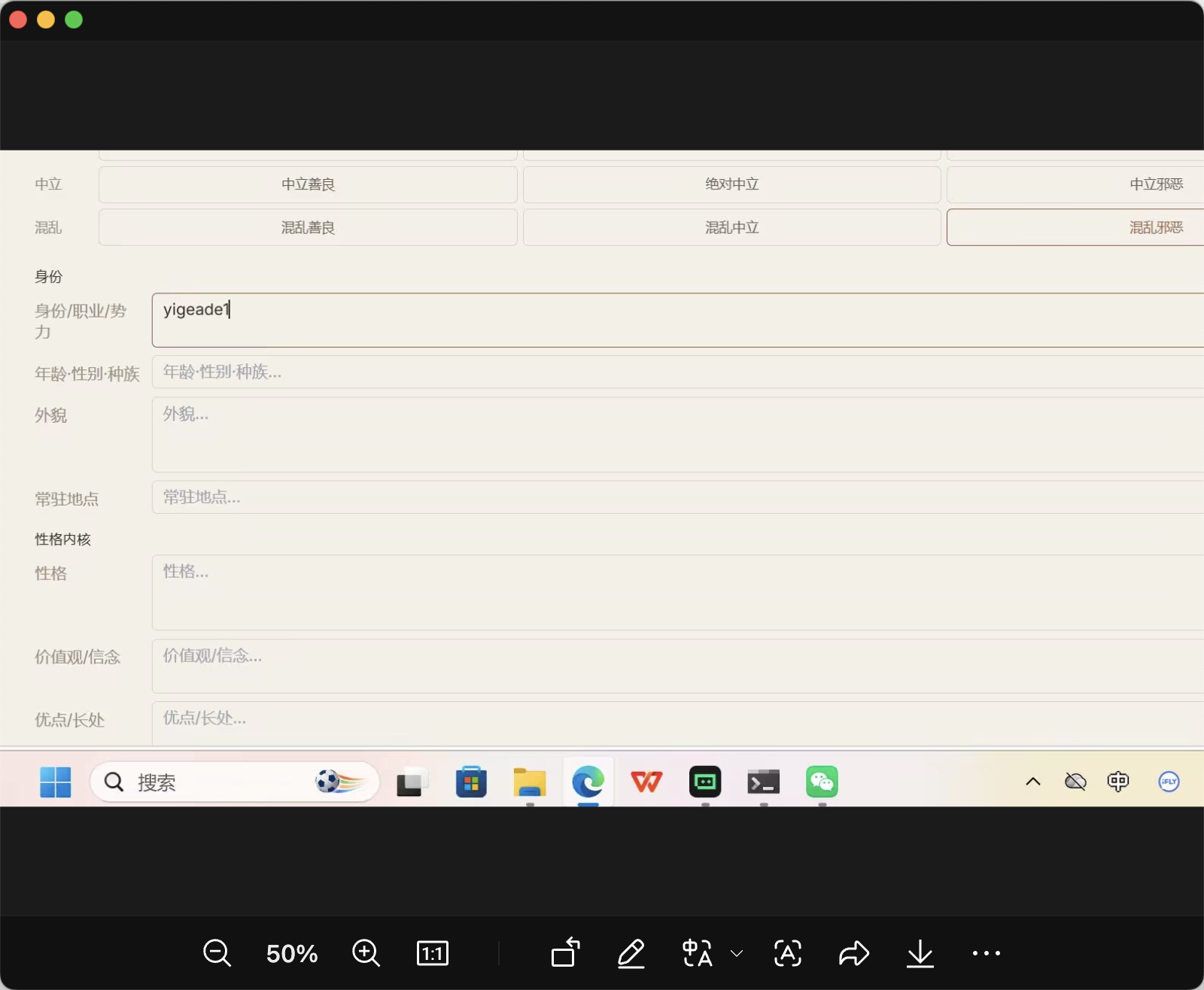Click into the 外貌 text area
This screenshot has width=1204, height=990.
coord(678,435)
